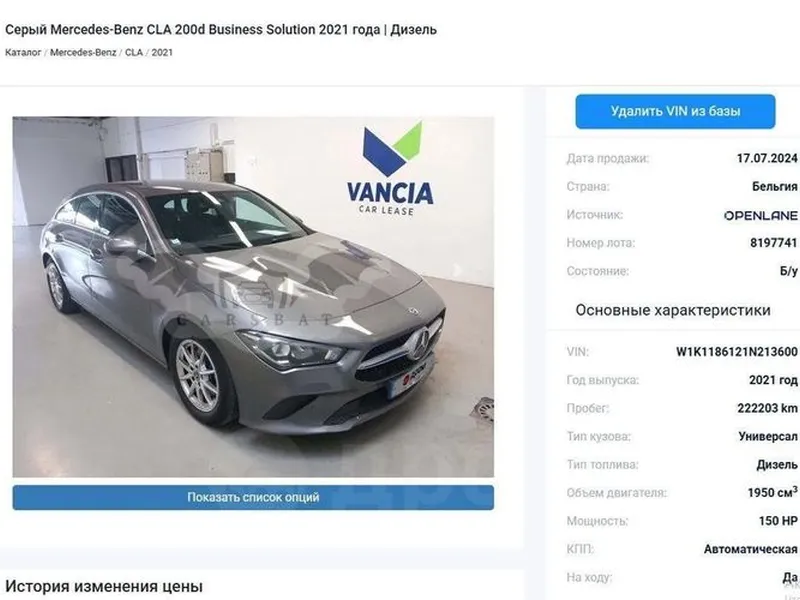Click the Основные характеристики section header
The width and height of the screenshot is (800, 600).
673,310
